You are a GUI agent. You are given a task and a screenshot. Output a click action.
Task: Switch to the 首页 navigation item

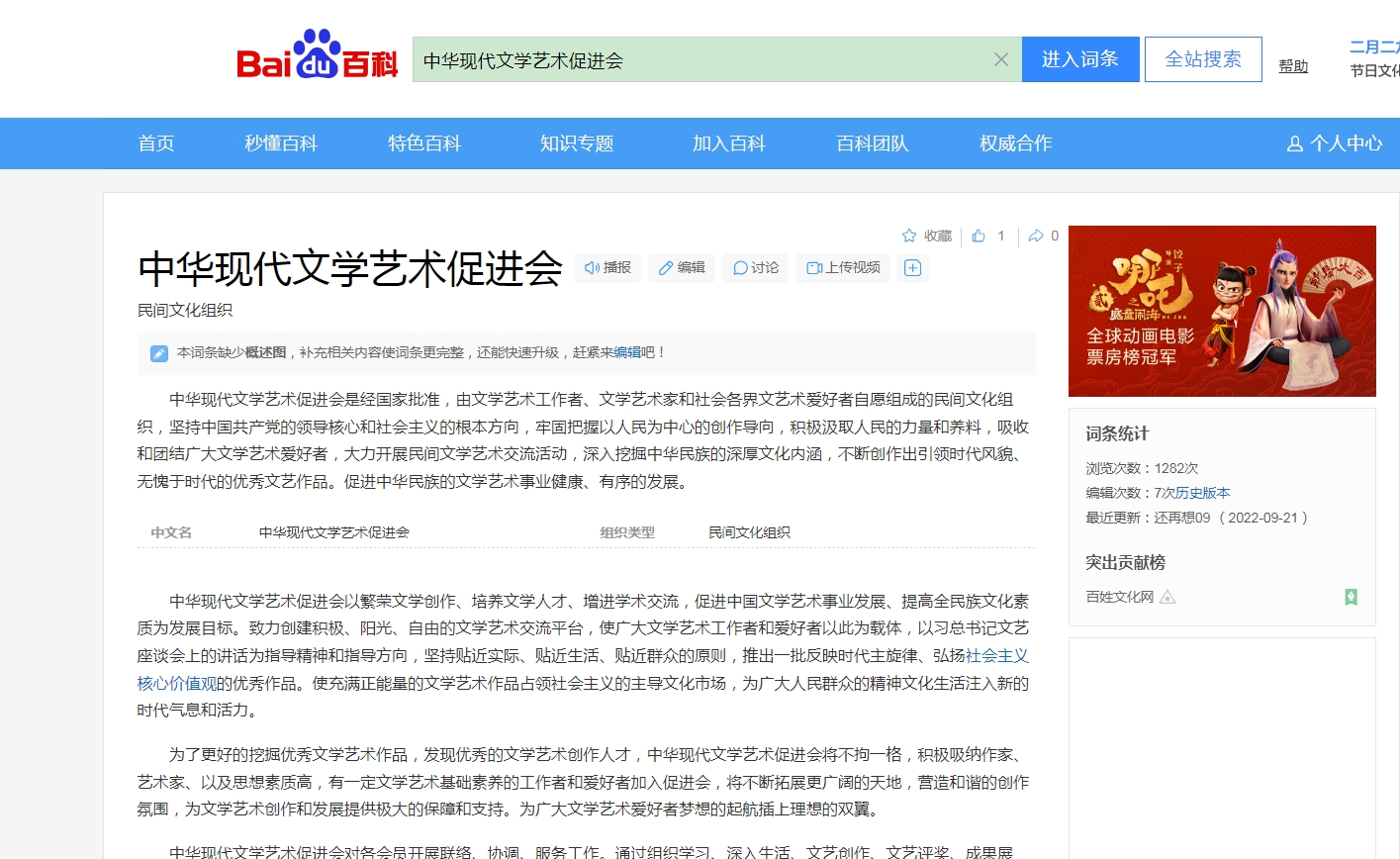click(x=155, y=143)
